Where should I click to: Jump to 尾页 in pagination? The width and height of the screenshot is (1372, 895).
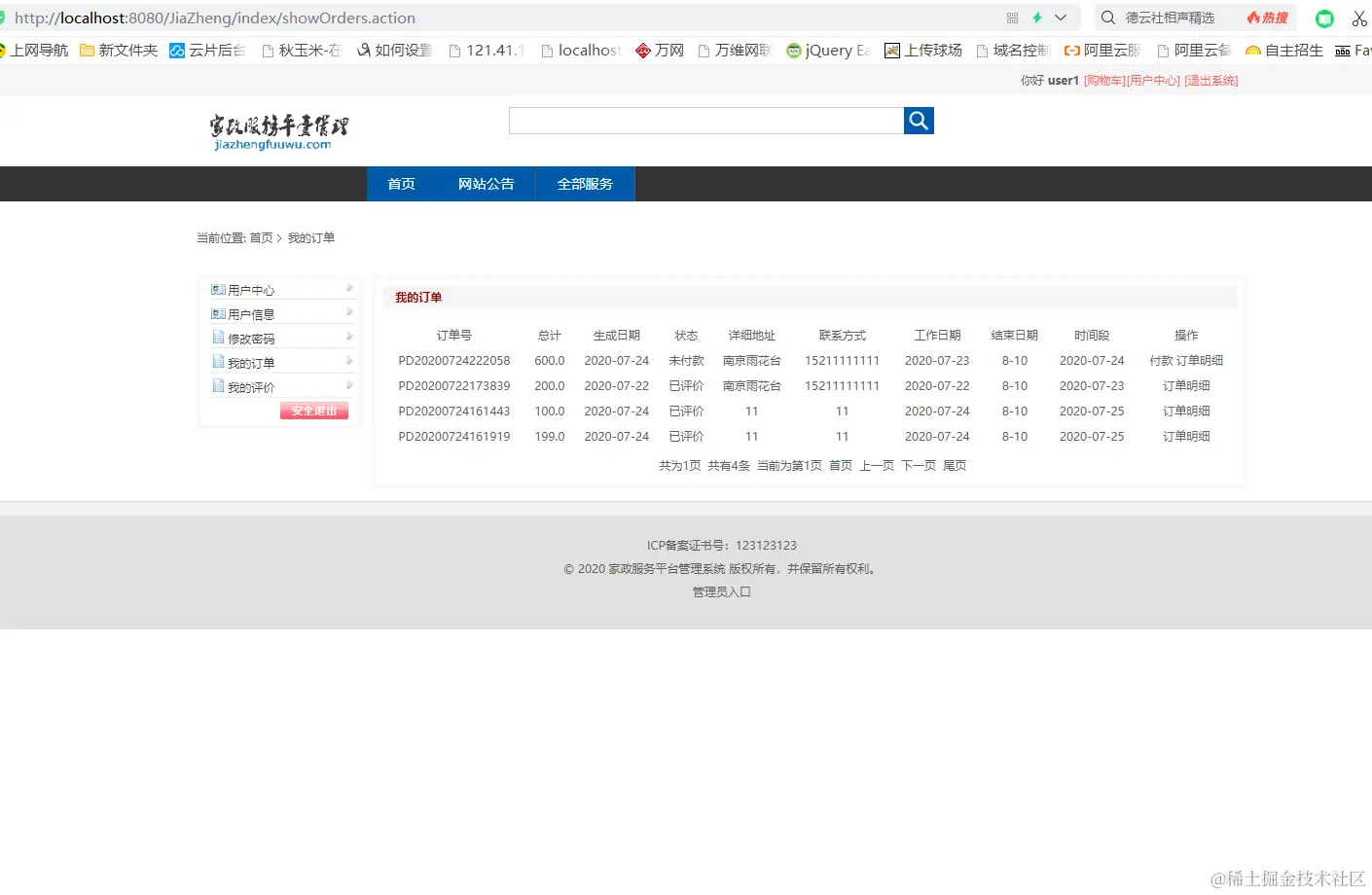955,466
